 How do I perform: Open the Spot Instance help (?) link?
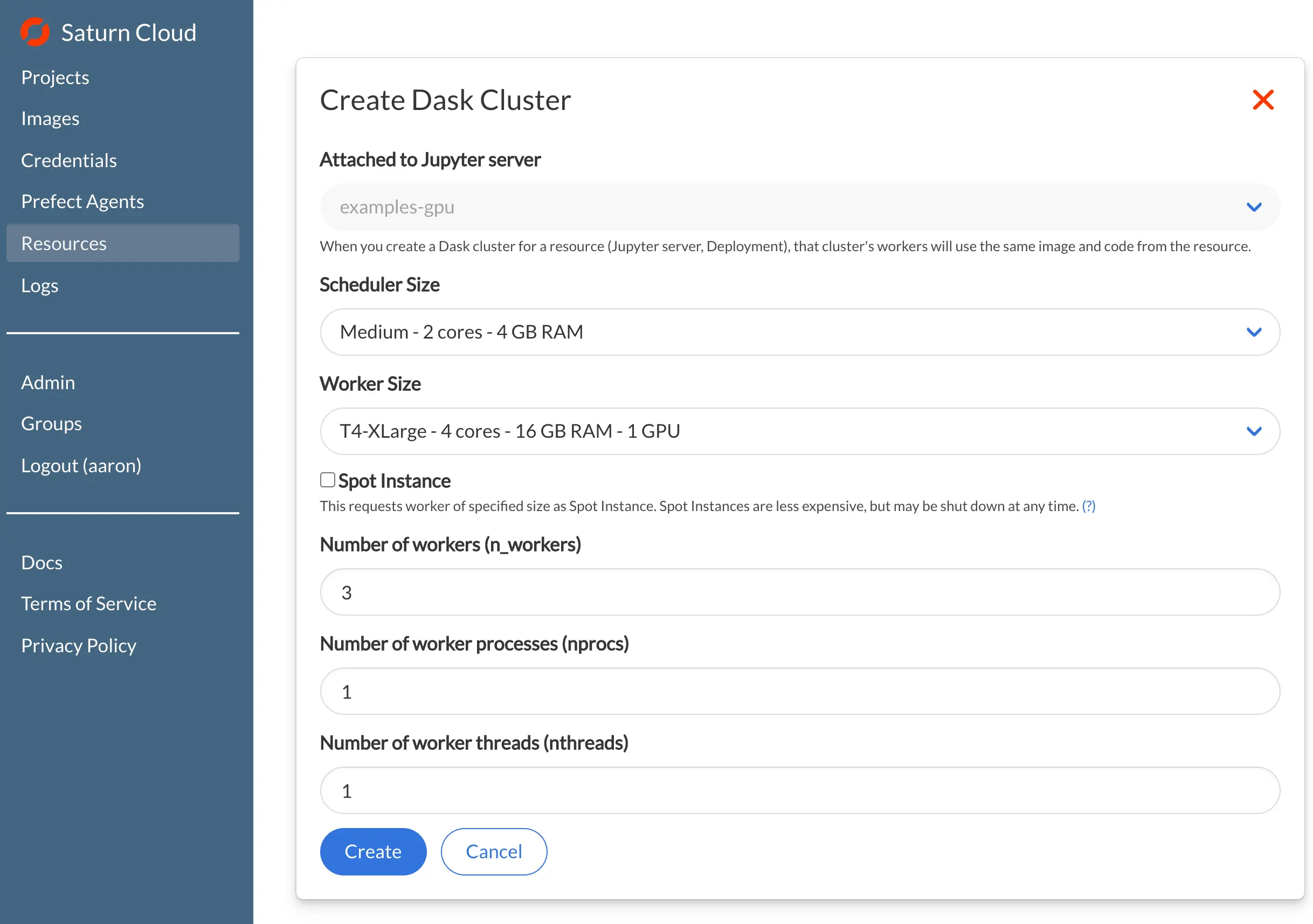[x=1088, y=506]
